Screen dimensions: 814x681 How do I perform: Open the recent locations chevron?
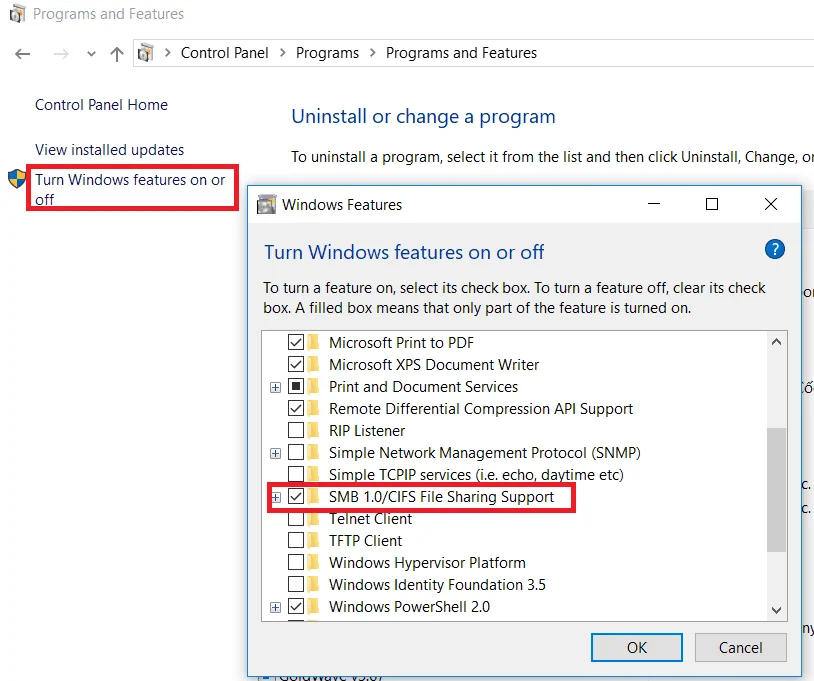pos(91,54)
